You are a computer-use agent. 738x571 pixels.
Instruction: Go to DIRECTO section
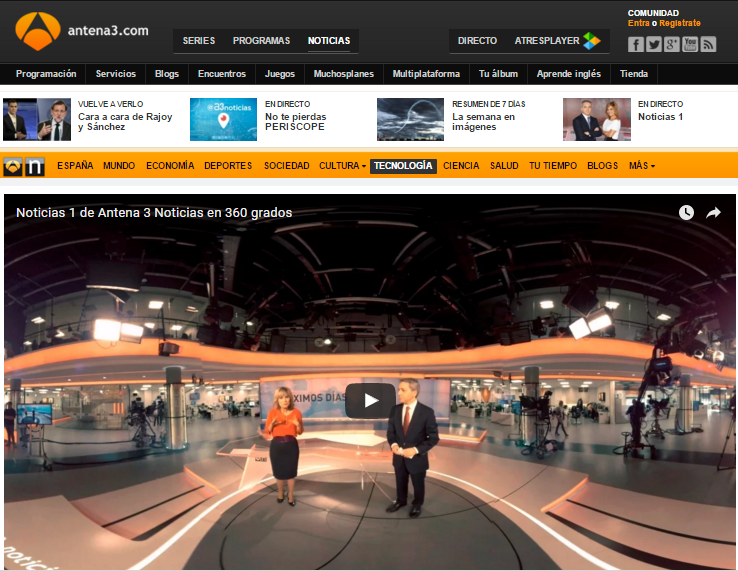click(x=477, y=41)
